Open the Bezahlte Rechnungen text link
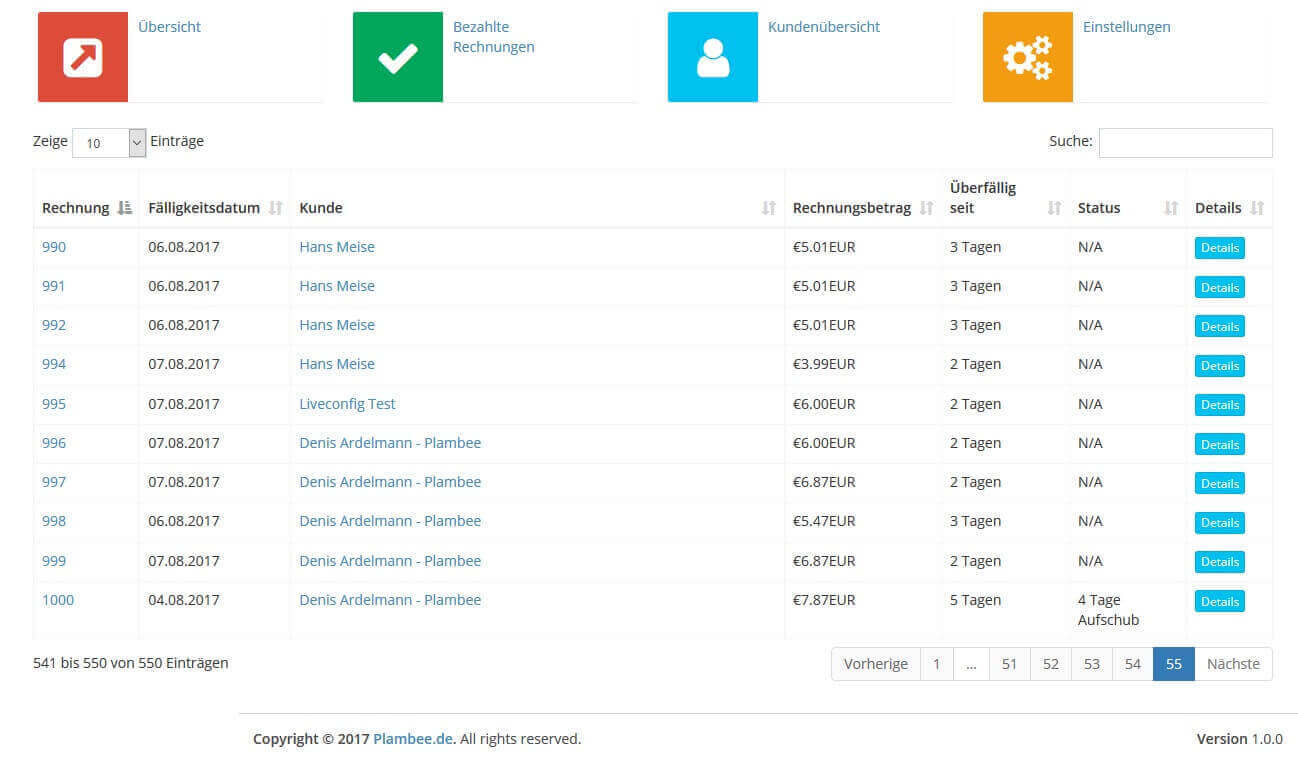Screen dimensions: 1298x770 493,37
